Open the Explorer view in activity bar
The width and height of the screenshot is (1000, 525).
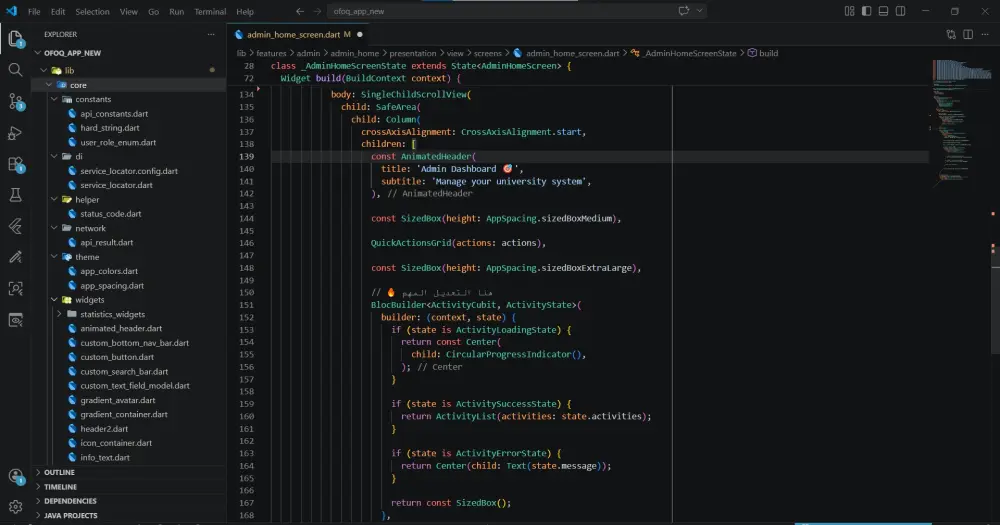click(x=15, y=38)
